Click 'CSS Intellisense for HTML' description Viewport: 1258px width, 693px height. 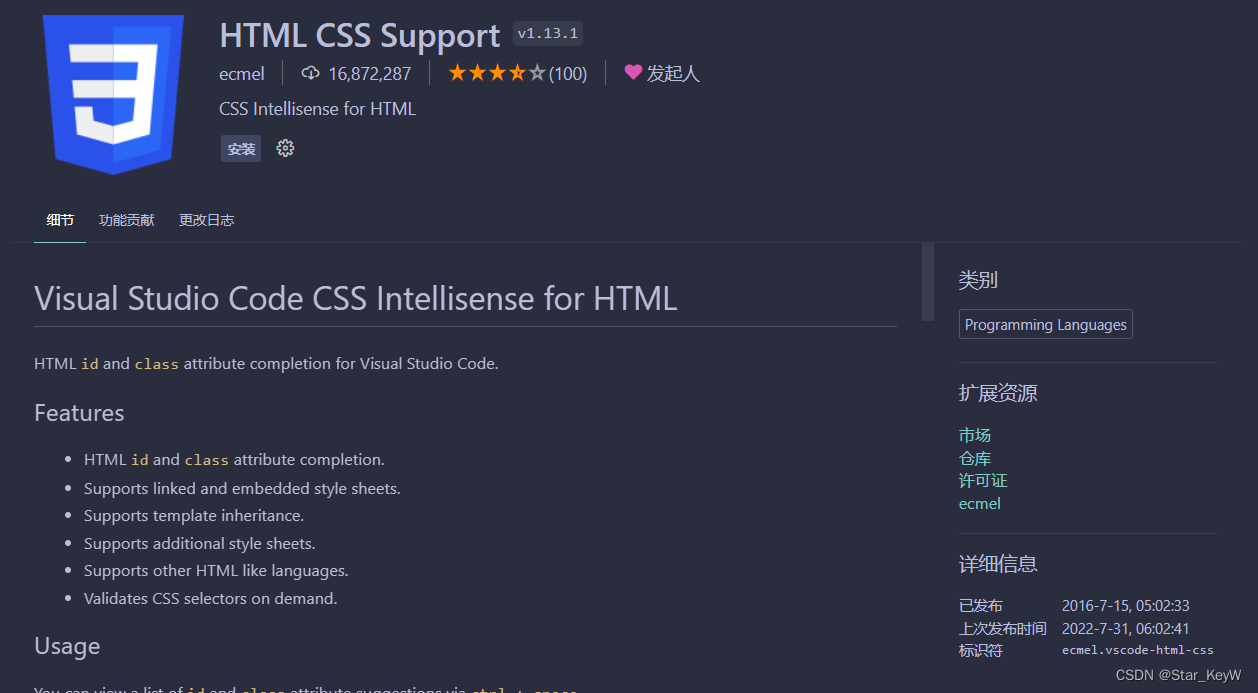coord(318,109)
